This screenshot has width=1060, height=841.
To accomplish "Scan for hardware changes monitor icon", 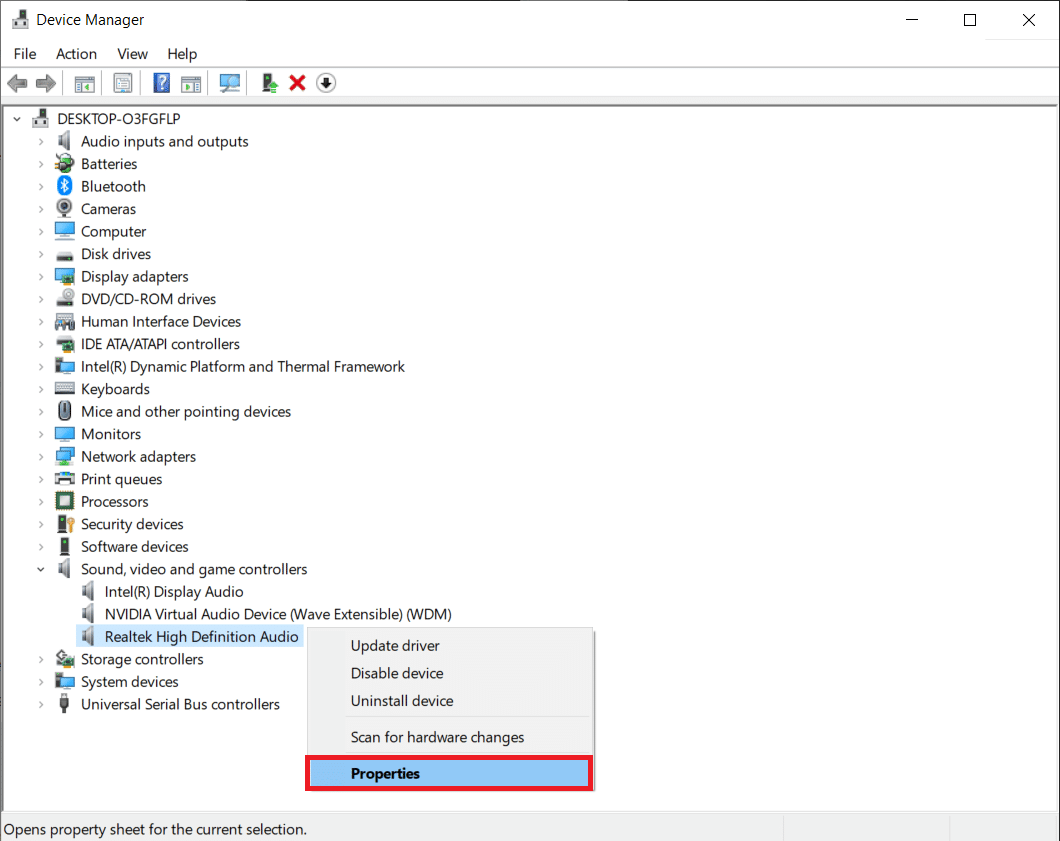I will point(230,83).
